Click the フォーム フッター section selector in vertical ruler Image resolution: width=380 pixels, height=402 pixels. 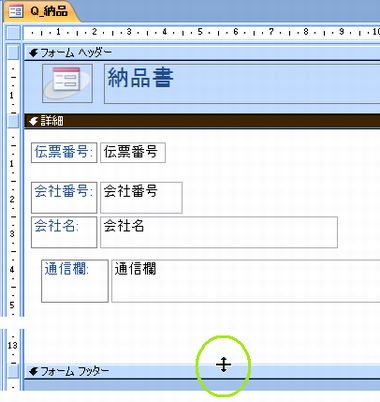(x=13, y=371)
